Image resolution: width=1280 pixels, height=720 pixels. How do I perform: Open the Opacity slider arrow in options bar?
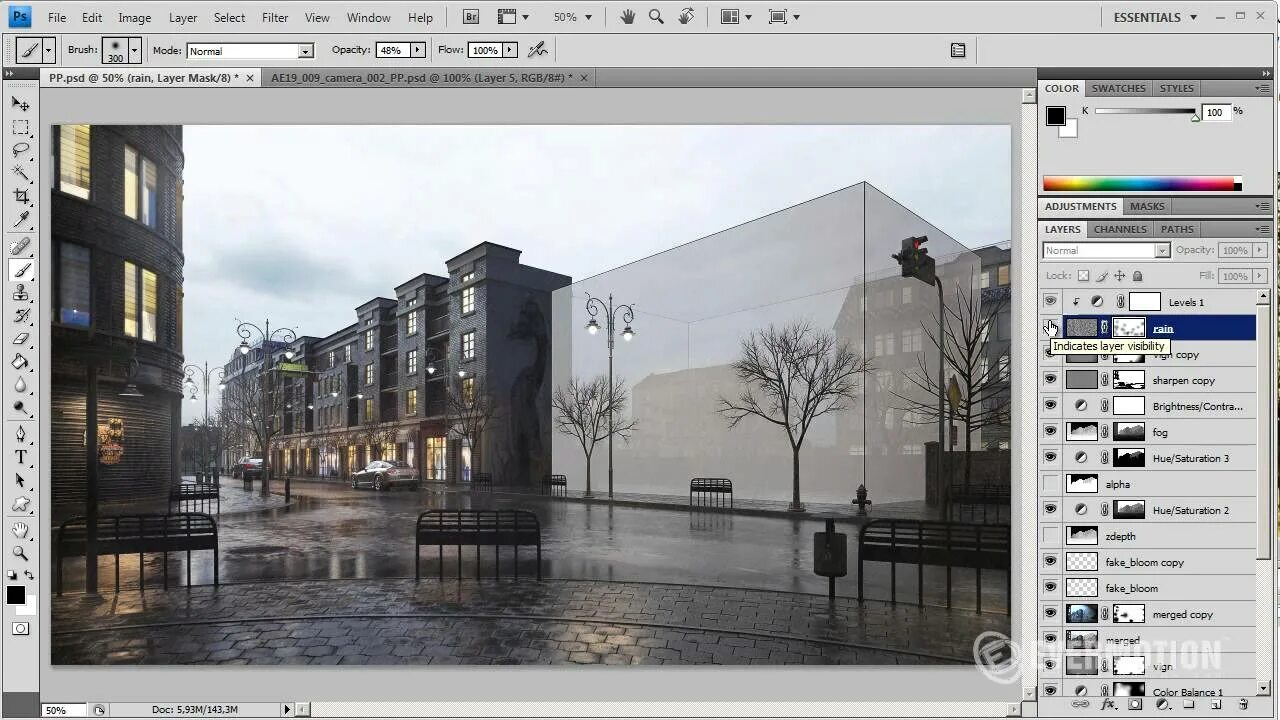click(417, 50)
